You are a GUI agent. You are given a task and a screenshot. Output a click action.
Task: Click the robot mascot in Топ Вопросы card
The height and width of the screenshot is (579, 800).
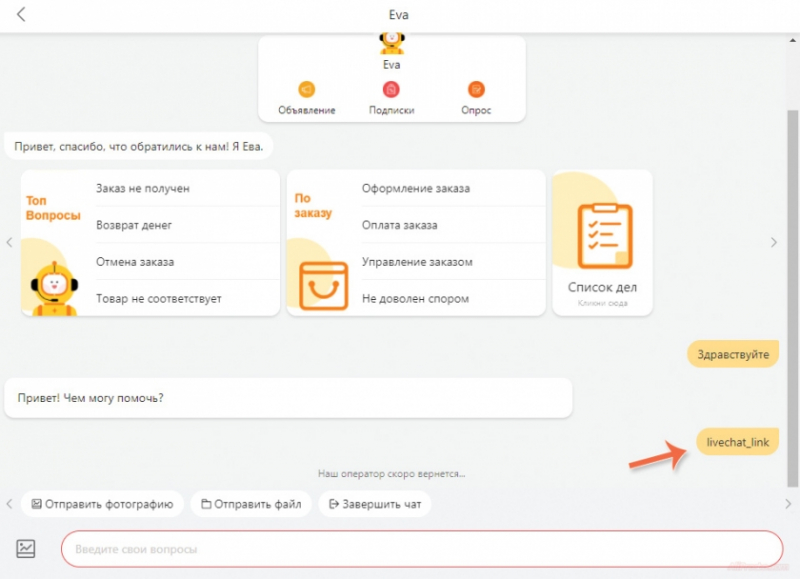point(55,289)
